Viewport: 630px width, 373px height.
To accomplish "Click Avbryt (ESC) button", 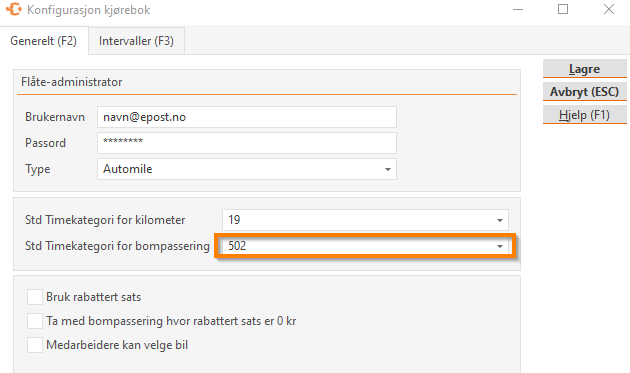I will point(585,92).
